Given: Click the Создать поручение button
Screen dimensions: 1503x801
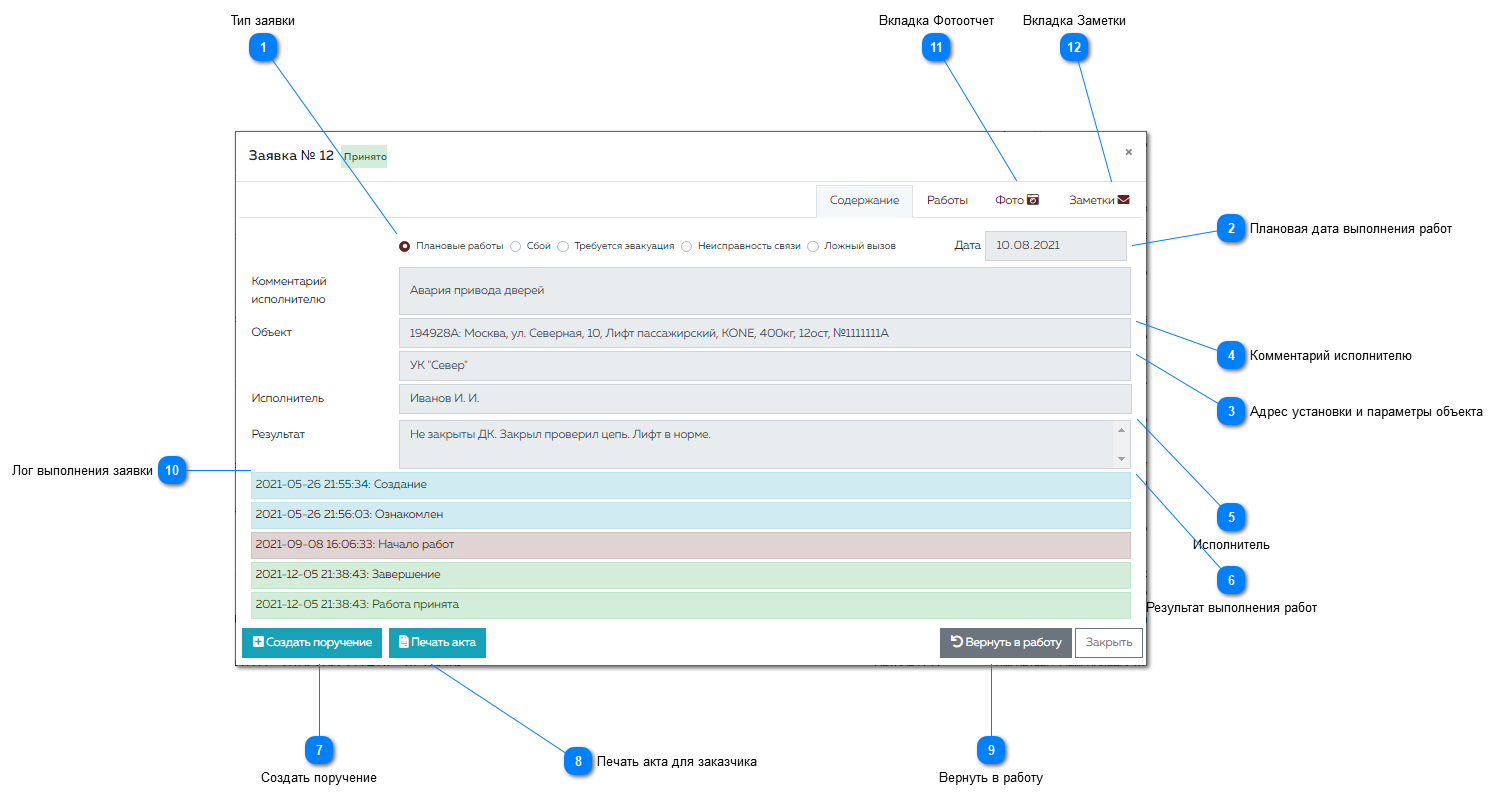Looking at the screenshot, I should tap(312, 642).
